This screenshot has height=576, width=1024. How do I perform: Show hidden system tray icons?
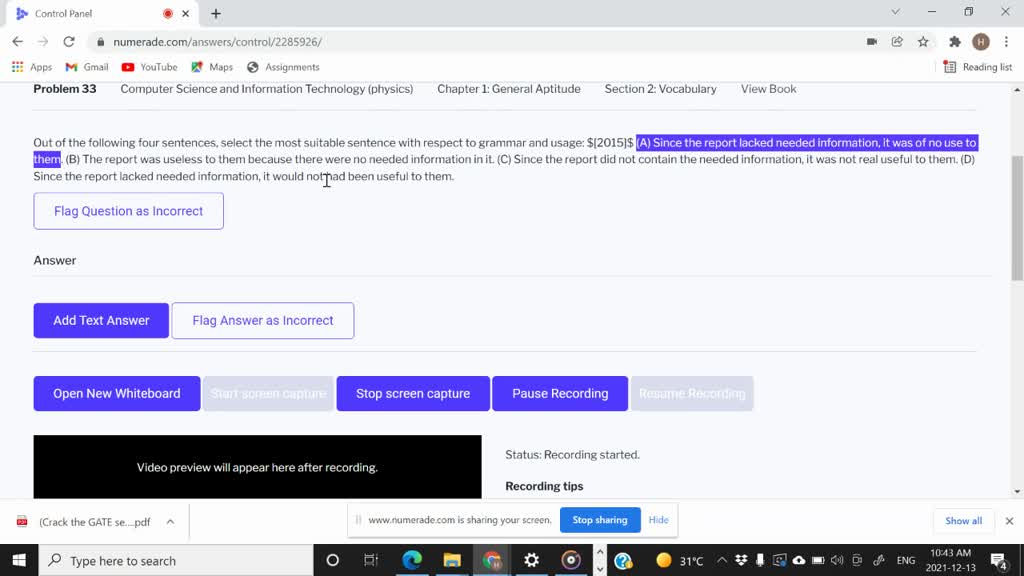click(722, 560)
